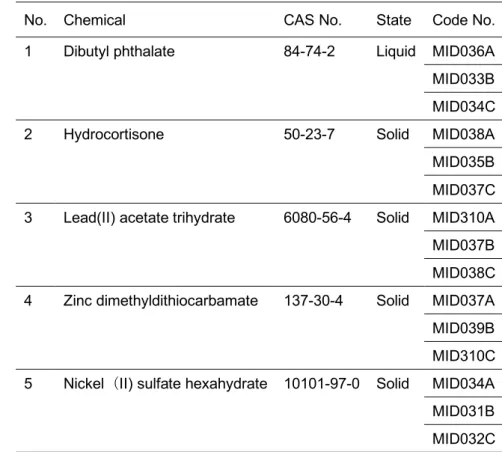The height and width of the screenshot is (452, 502).
Task: Select code MID035B
Action: pos(464,162)
